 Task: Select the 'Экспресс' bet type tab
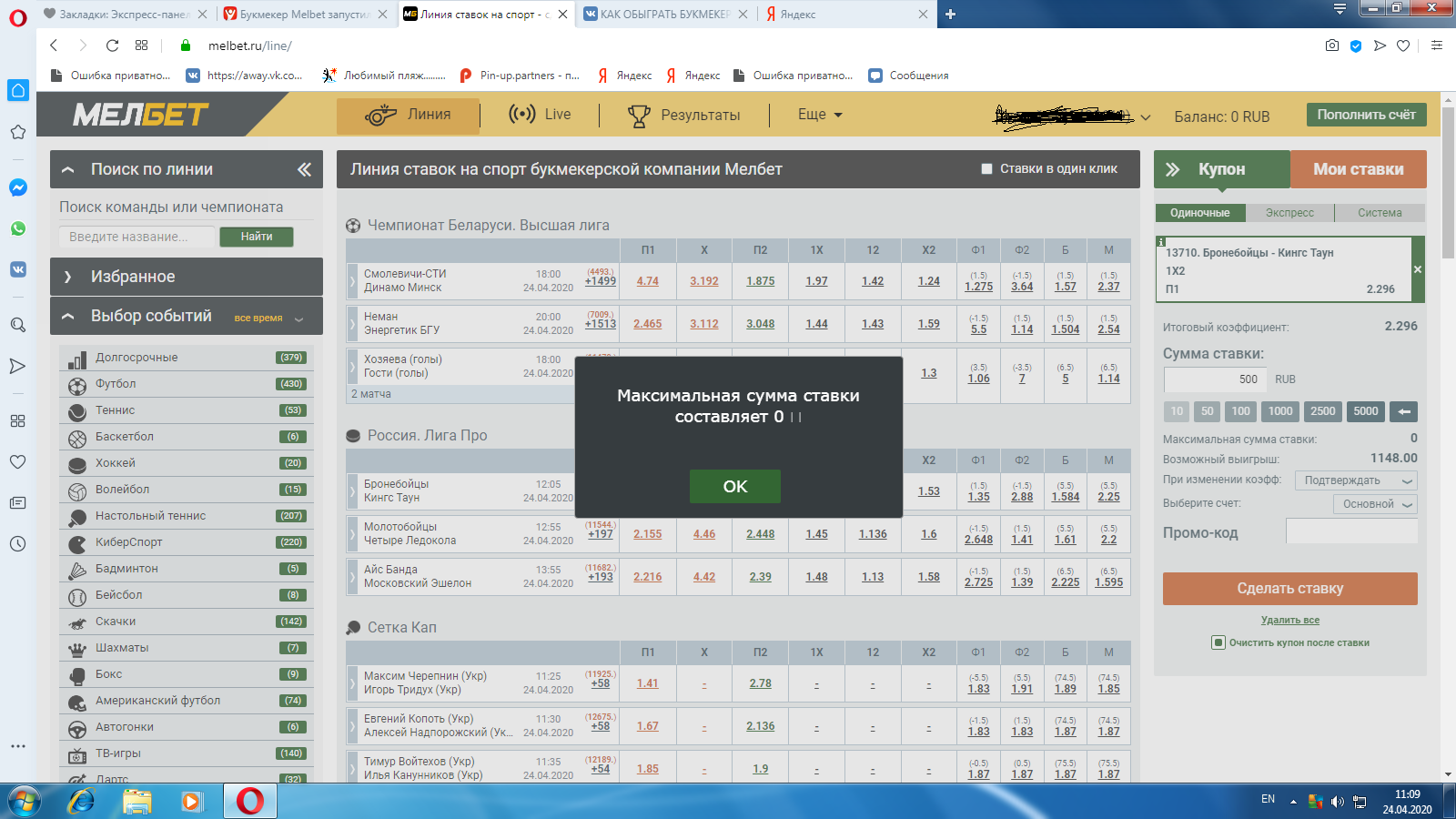coord(1289,213)
